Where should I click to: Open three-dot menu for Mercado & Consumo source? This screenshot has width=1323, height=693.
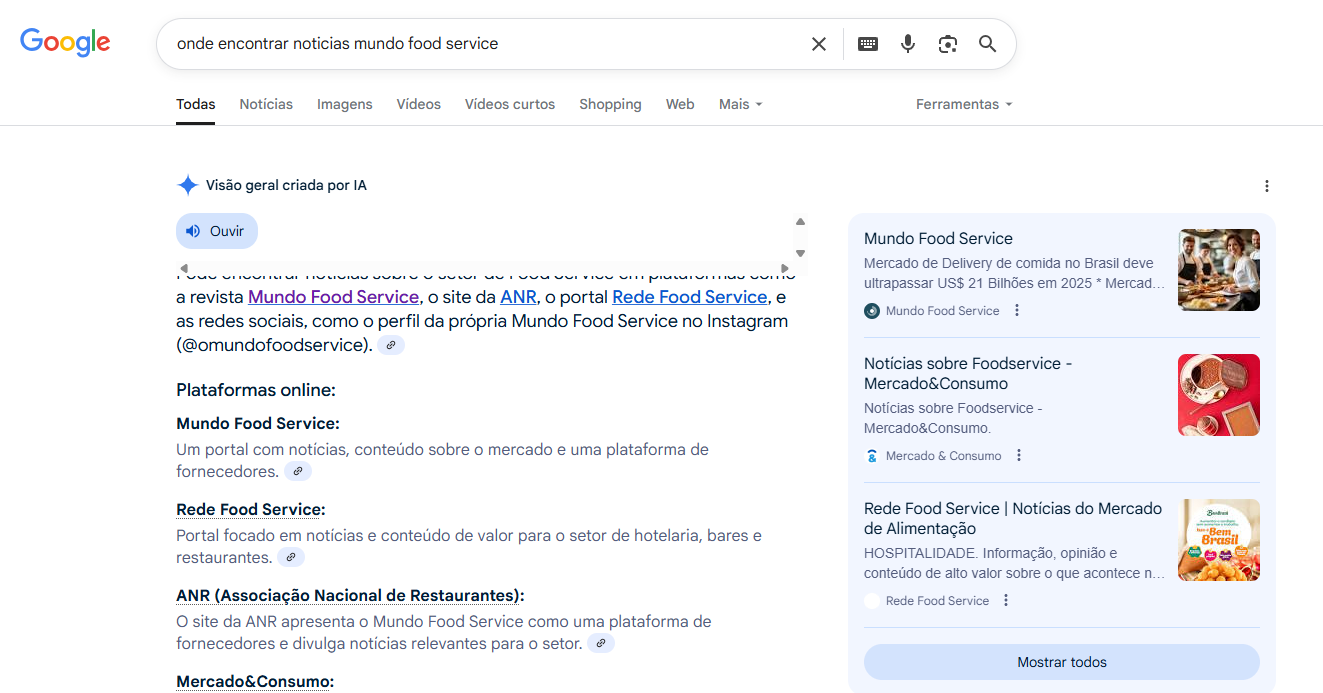point(1019,455)
